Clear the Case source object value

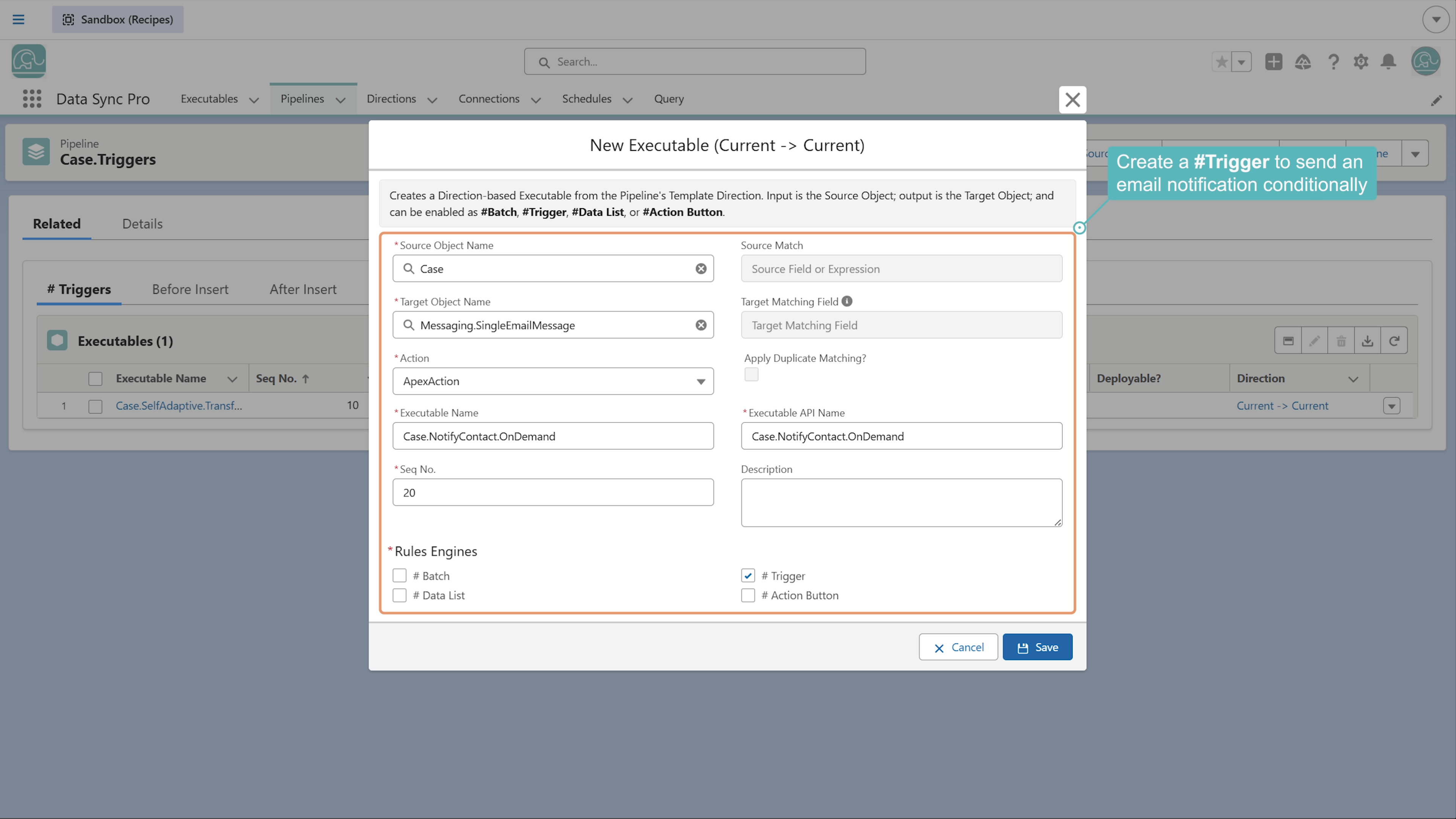point(701,268)
